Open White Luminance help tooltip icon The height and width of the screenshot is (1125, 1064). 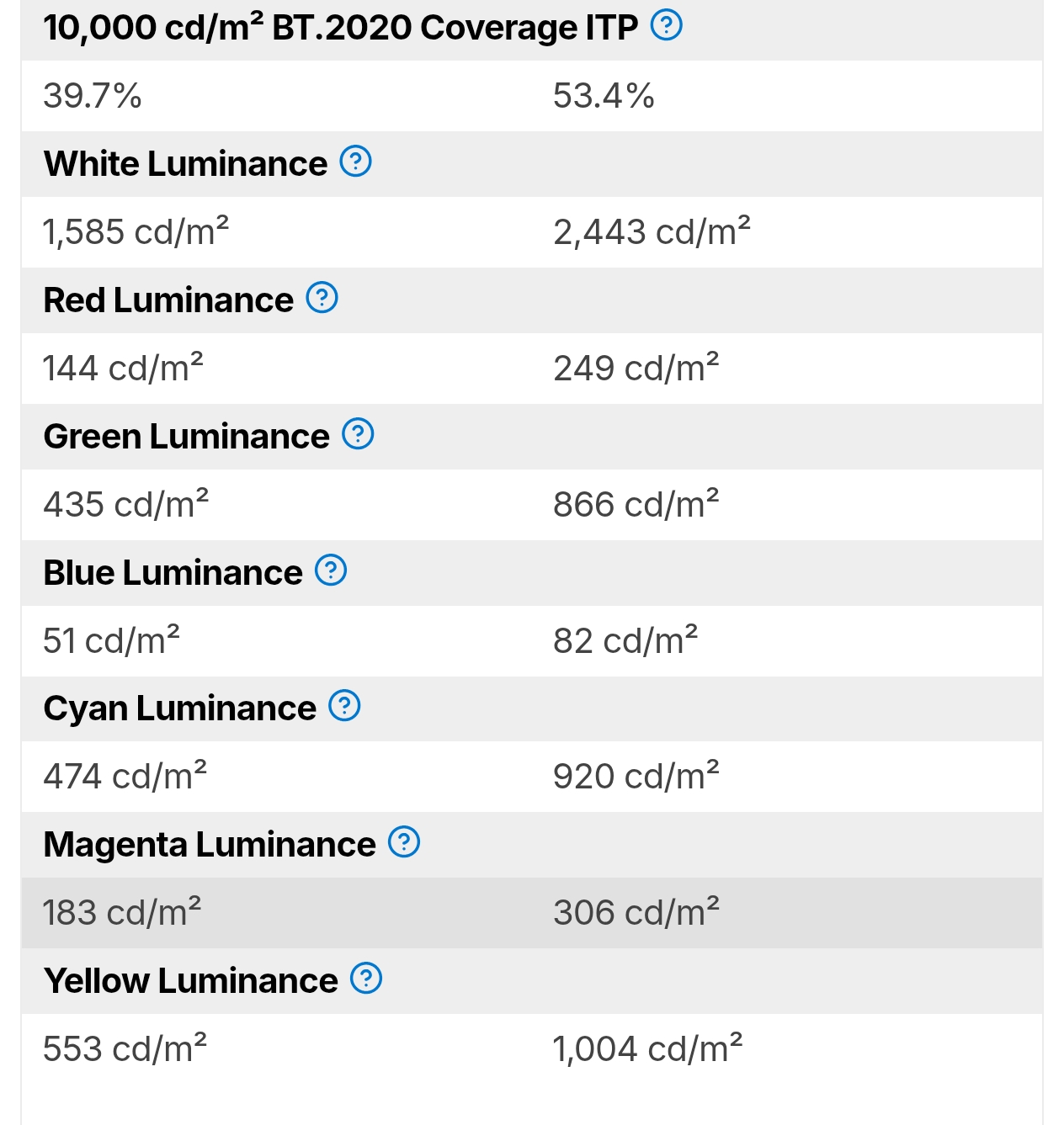click(355, 162)
